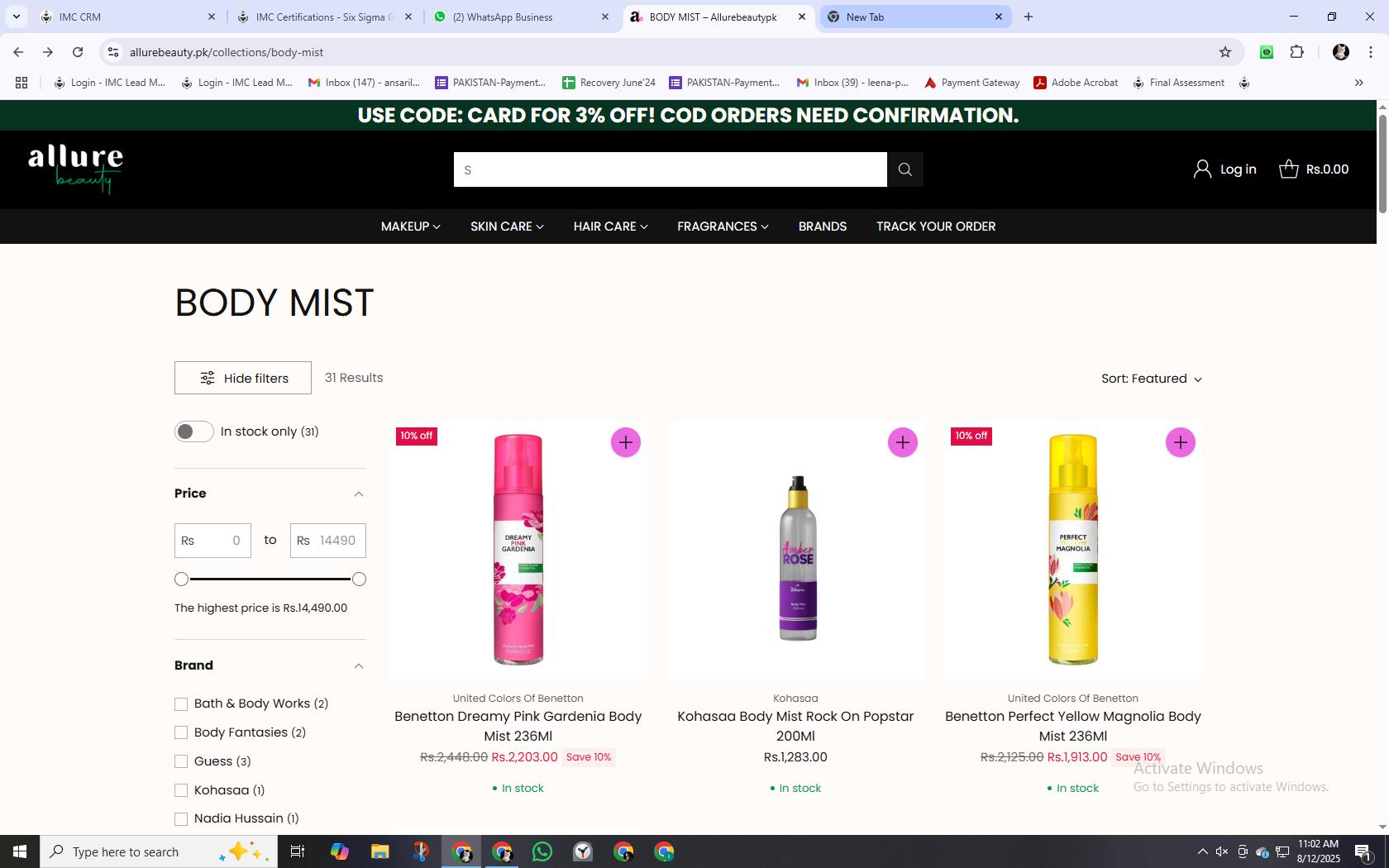This screenshot has width=1389, height=868.
Task: Go back to the previous page
Action: [18, 52]
